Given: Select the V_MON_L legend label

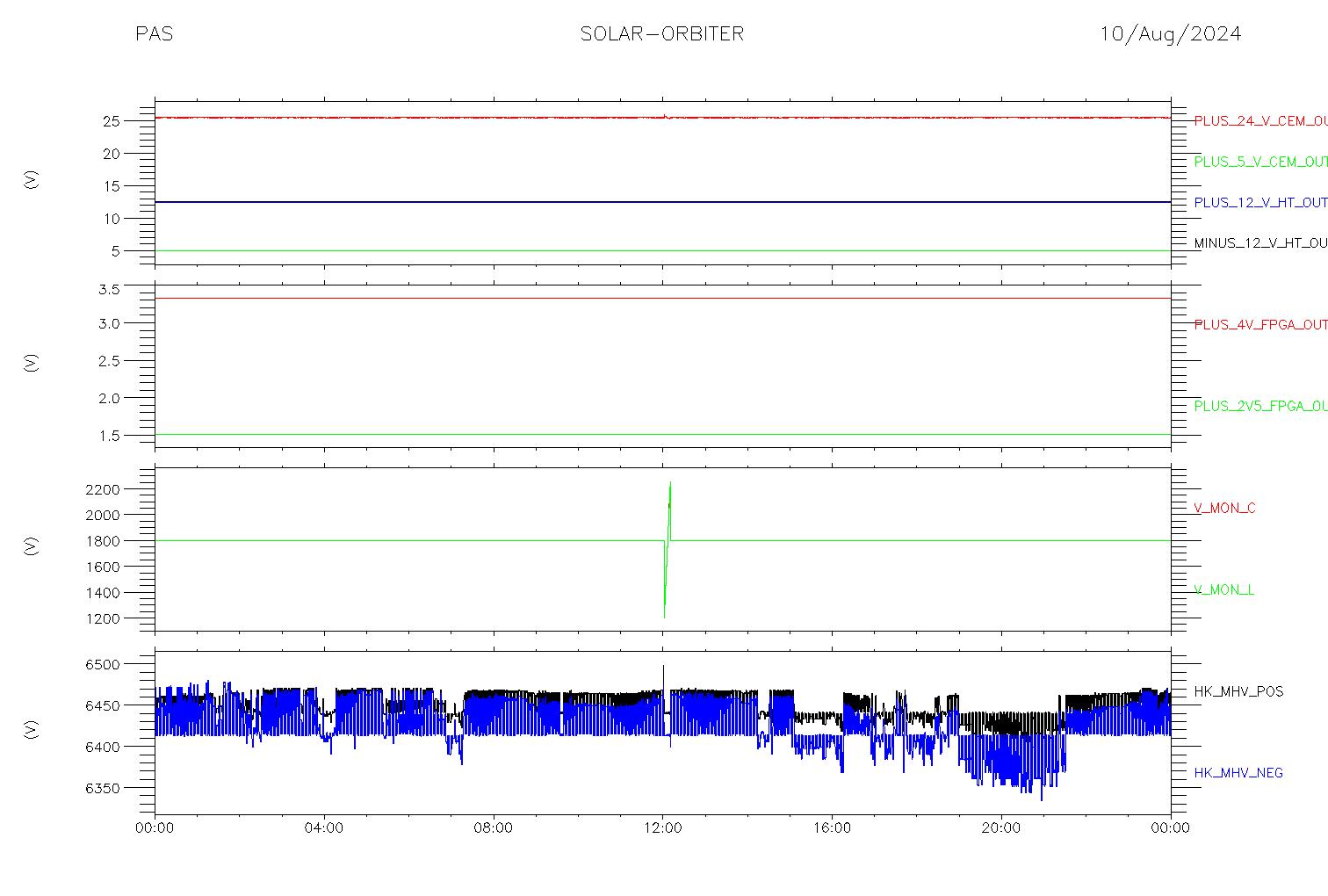Looking at the screenshot, I should [1223, 590].
